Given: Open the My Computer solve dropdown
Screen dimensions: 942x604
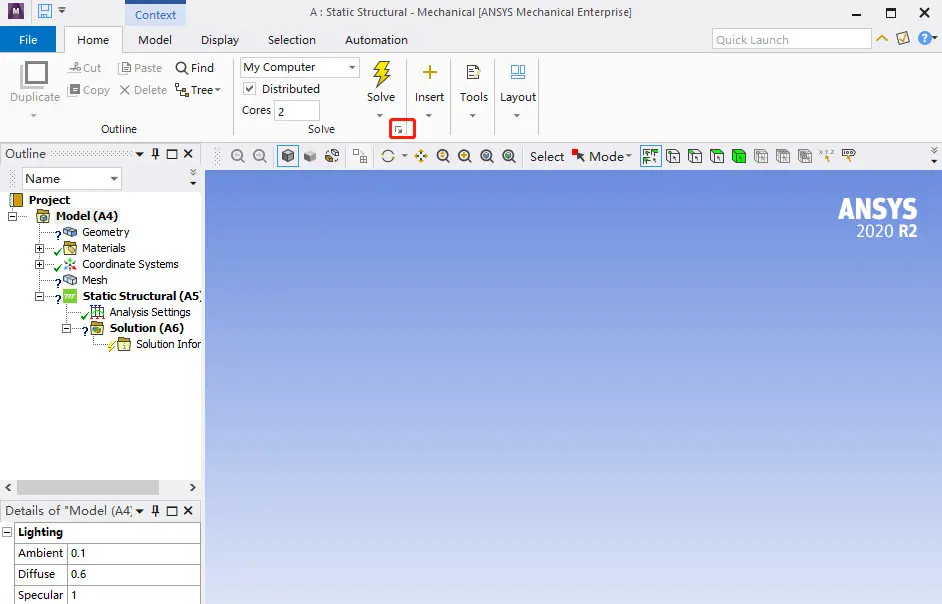Looking at the screenshot, I should 300,67.
